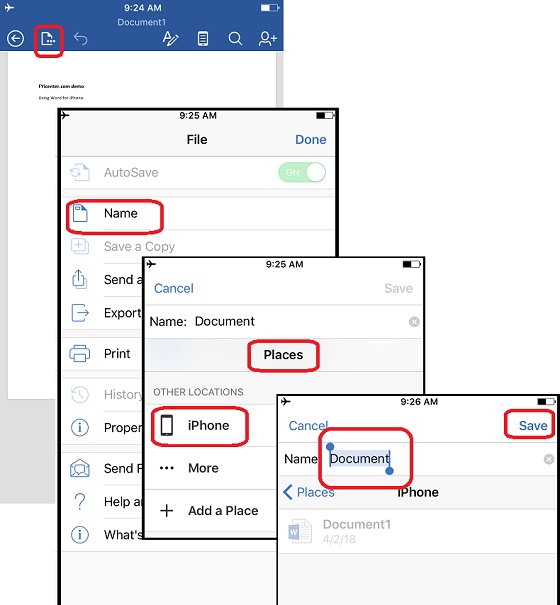Tap the greyed Save in Places dialog

click(x=398, y=289)
